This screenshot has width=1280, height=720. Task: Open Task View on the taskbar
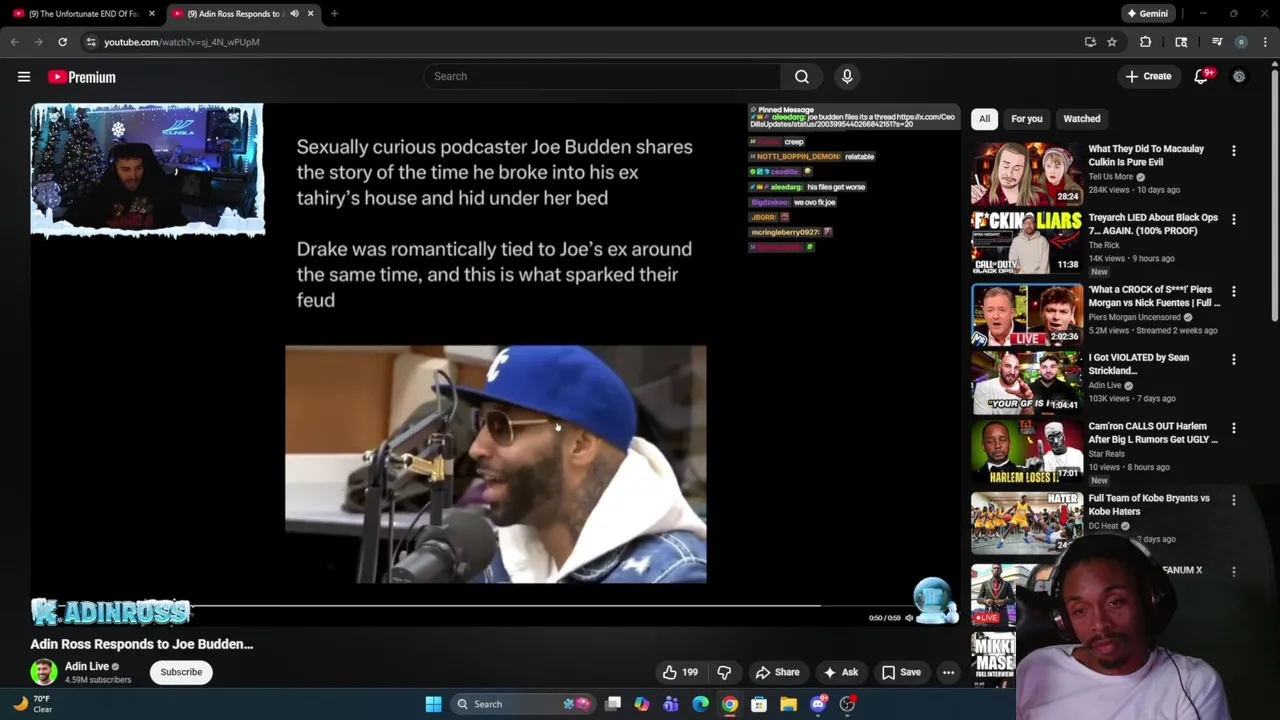tap(613, 704)
